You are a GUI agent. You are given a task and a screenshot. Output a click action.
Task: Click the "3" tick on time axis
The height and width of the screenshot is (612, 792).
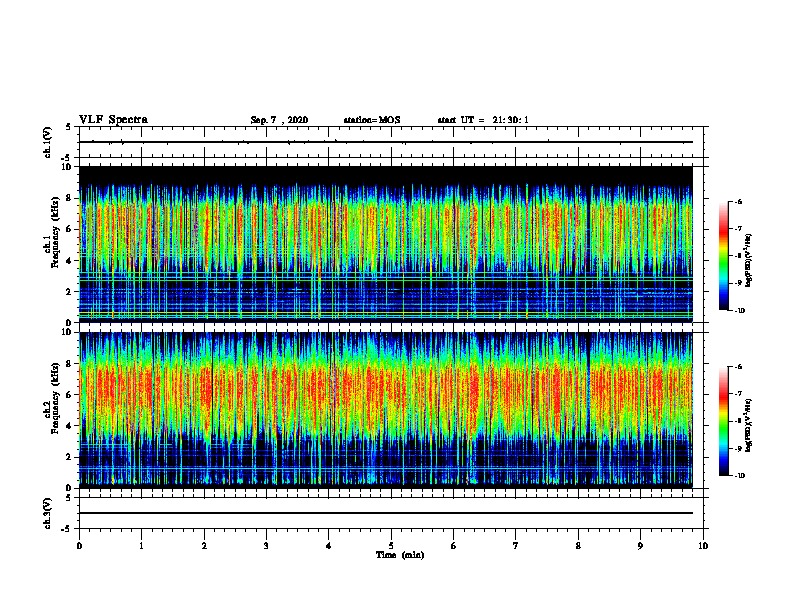[x=266, y=546]
